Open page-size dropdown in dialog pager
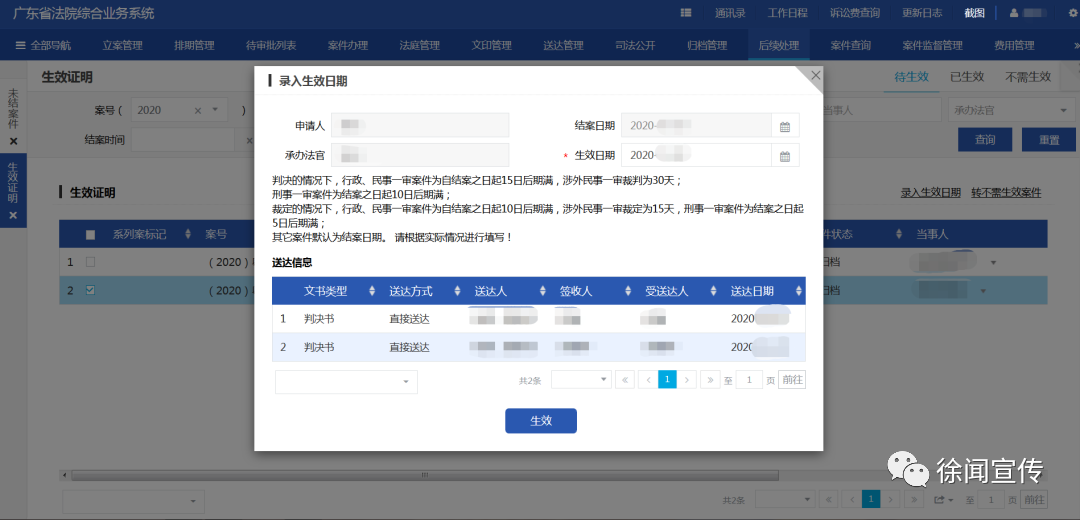1080x520 pixels. (x=581, y=379)
